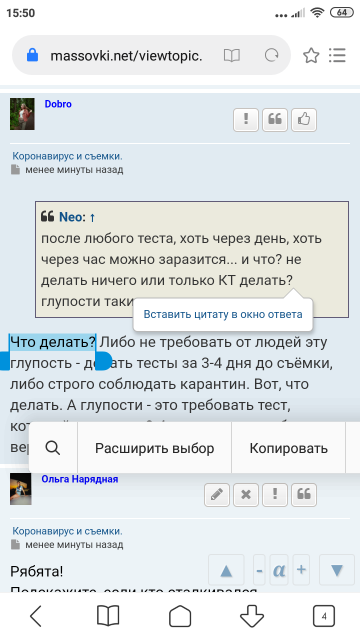Tap the massovki.net URL address field
Viewport: 360px width, 640px height.
point(126,56)
